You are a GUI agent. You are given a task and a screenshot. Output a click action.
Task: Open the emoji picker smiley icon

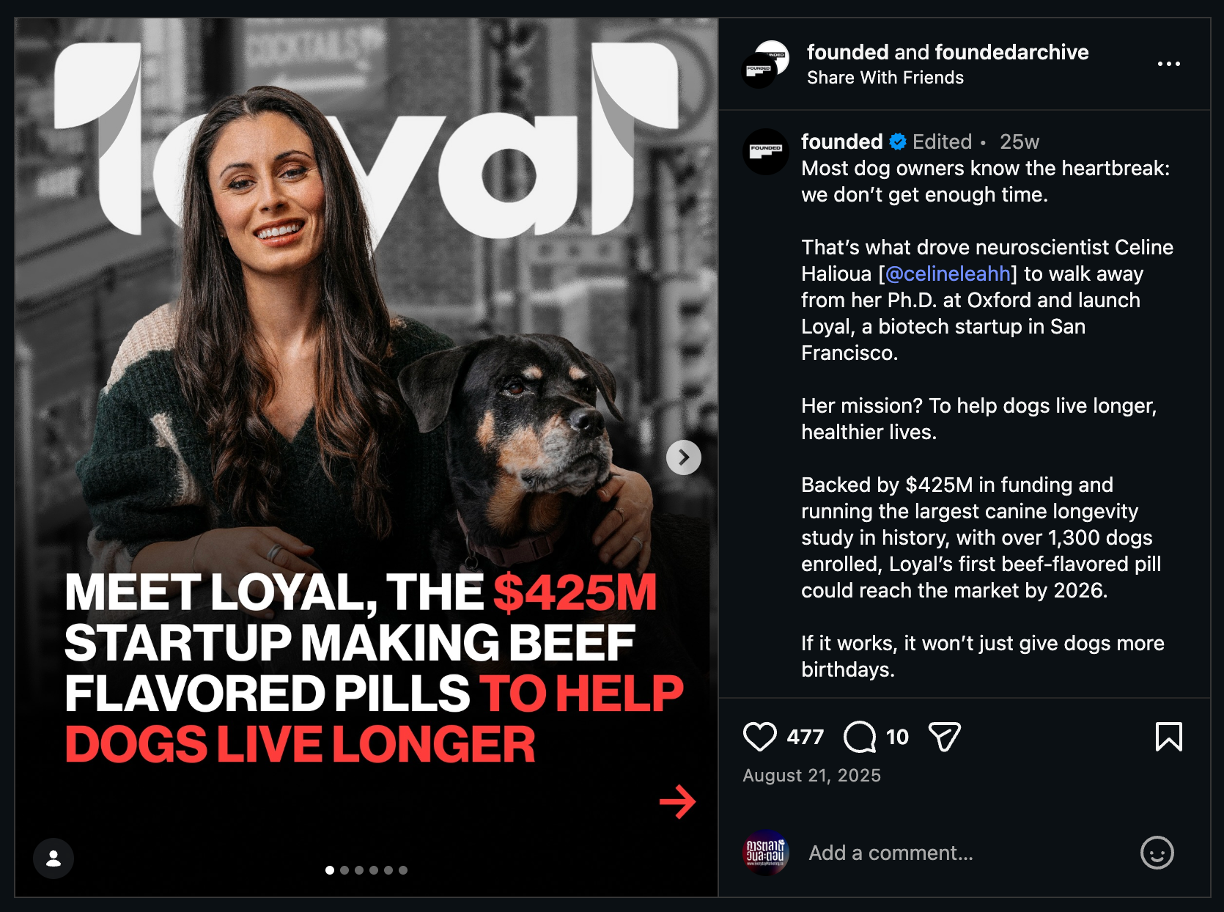pos(1157,853)
